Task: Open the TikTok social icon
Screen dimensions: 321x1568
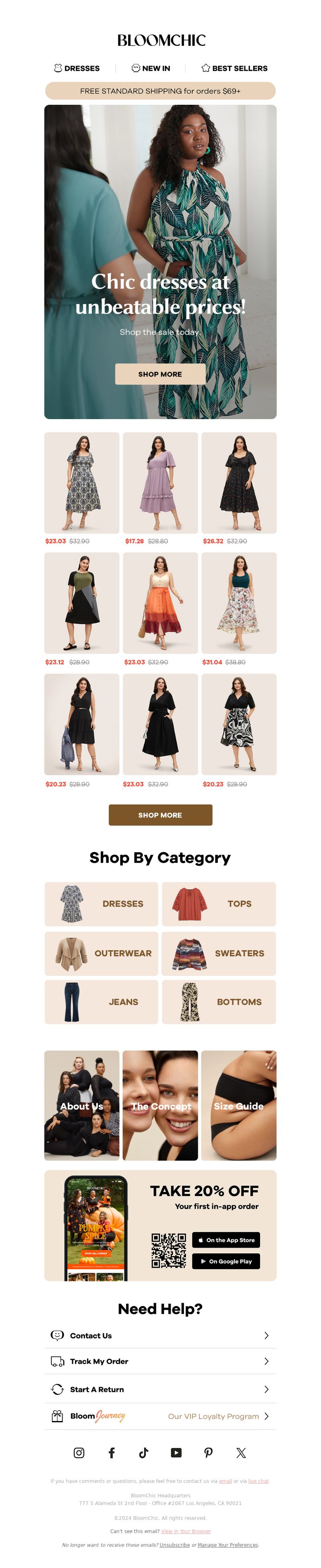Action: pos(144,1452)
